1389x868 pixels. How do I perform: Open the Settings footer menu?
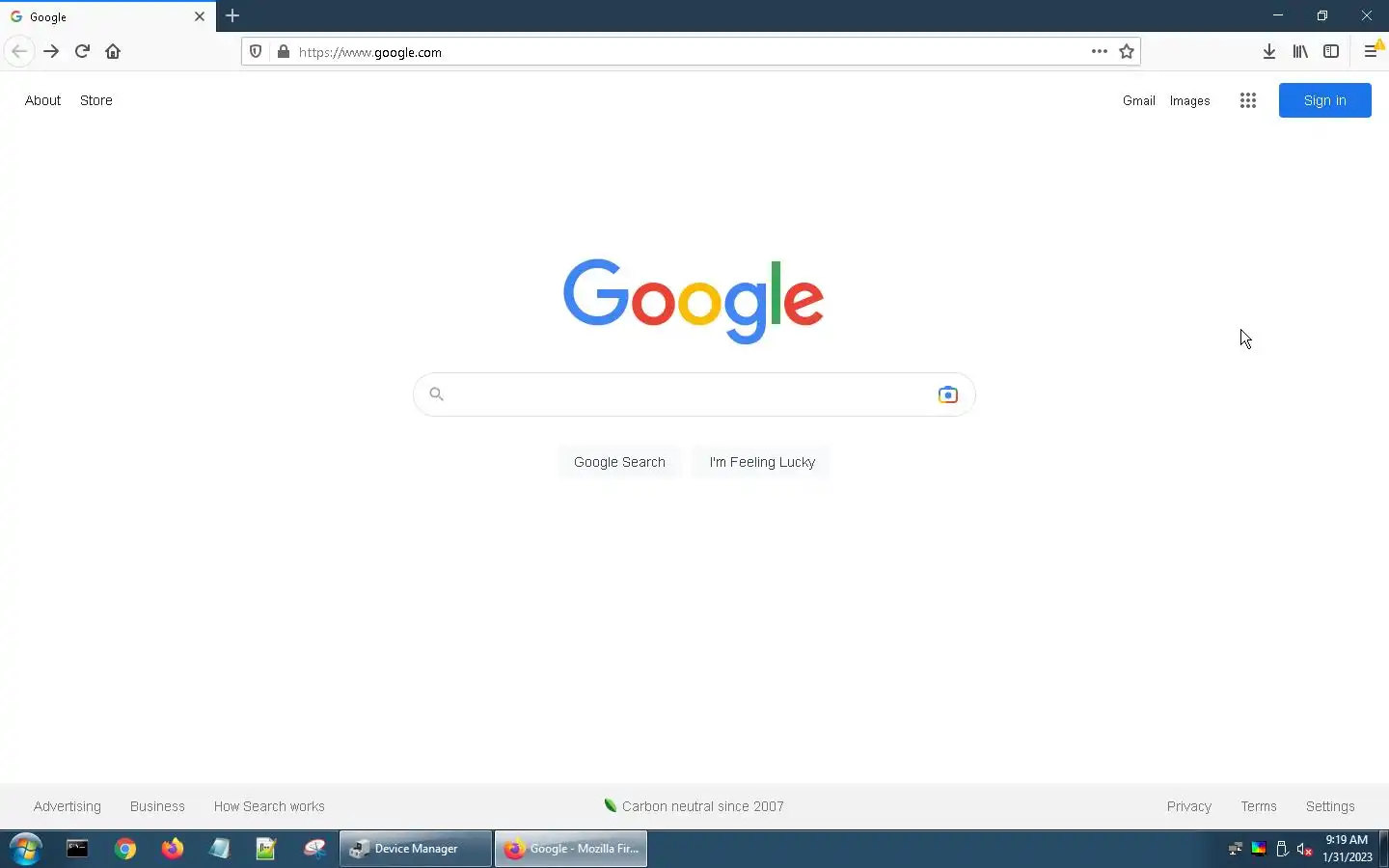point(1330,806)
